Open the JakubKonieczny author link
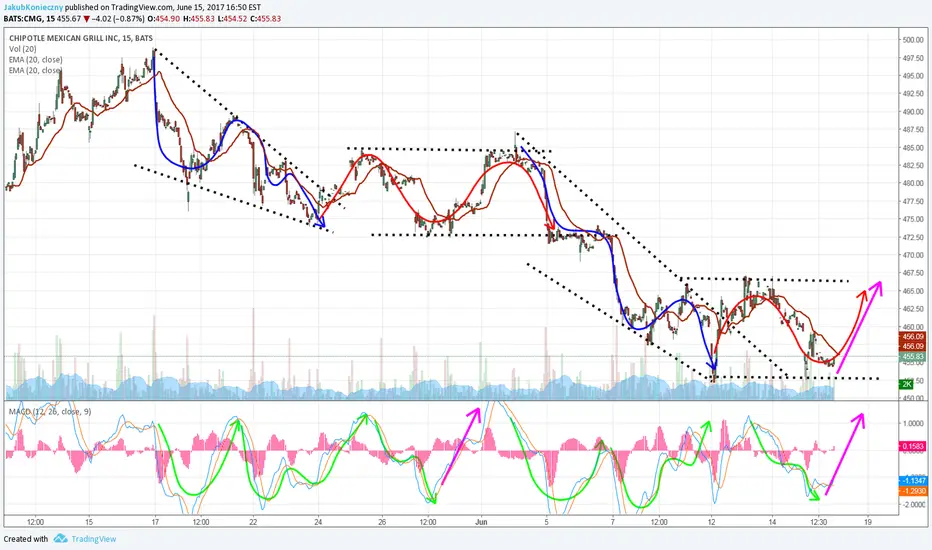 tap(33, 8)
